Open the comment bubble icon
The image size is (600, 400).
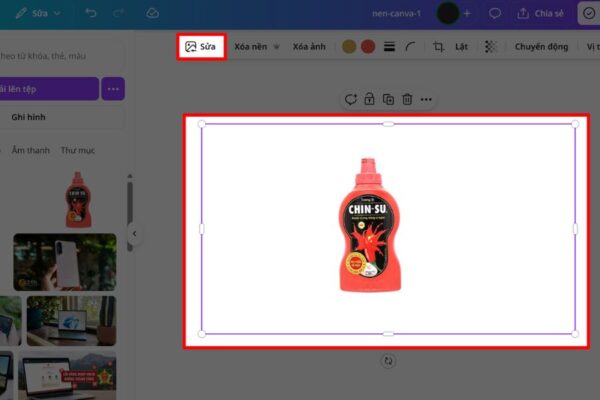(x=494, y=13)
